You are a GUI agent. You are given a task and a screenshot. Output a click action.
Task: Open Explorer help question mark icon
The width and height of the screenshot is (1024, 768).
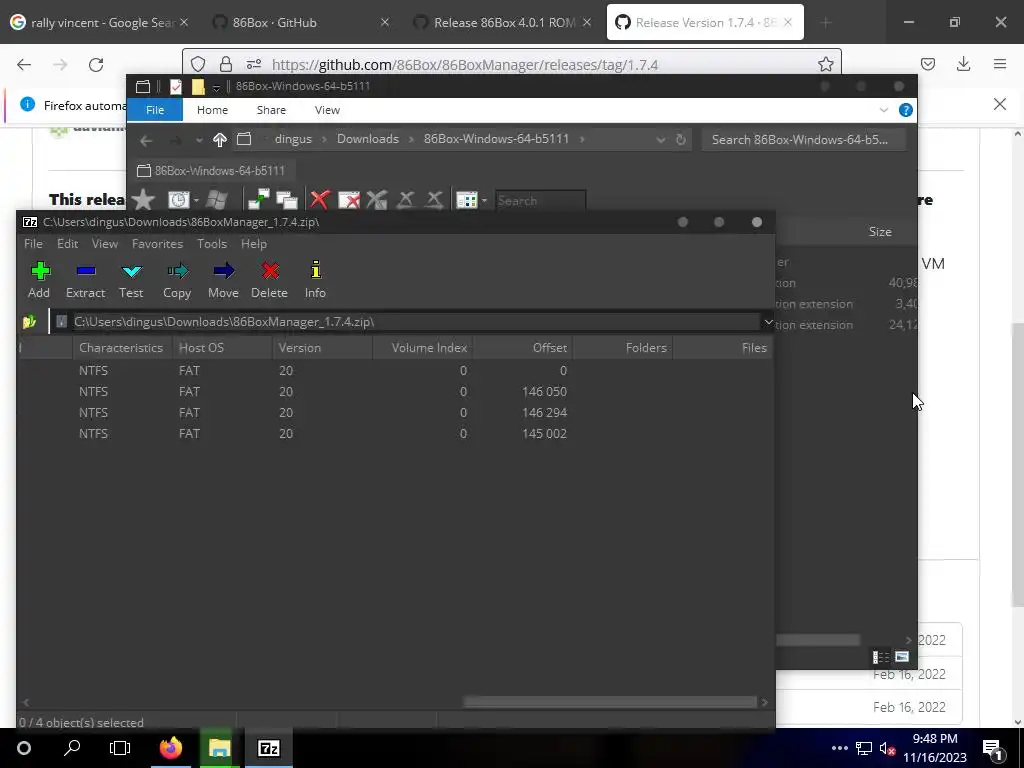coord(905,110)
